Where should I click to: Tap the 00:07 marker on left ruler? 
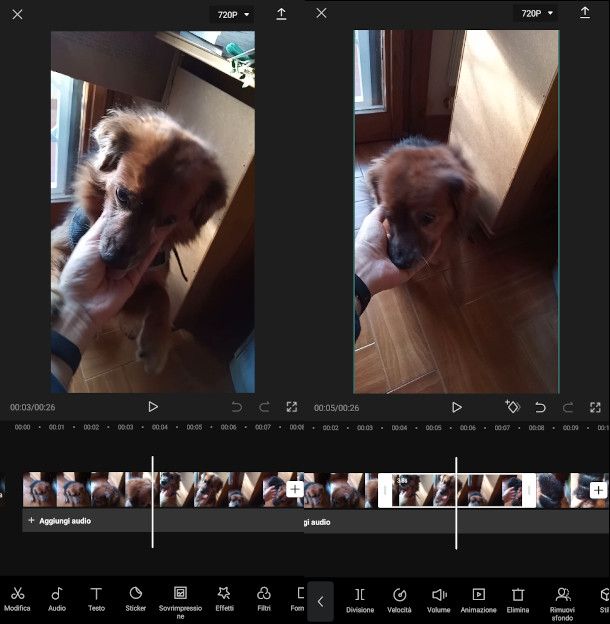click(x=263, y=427)
